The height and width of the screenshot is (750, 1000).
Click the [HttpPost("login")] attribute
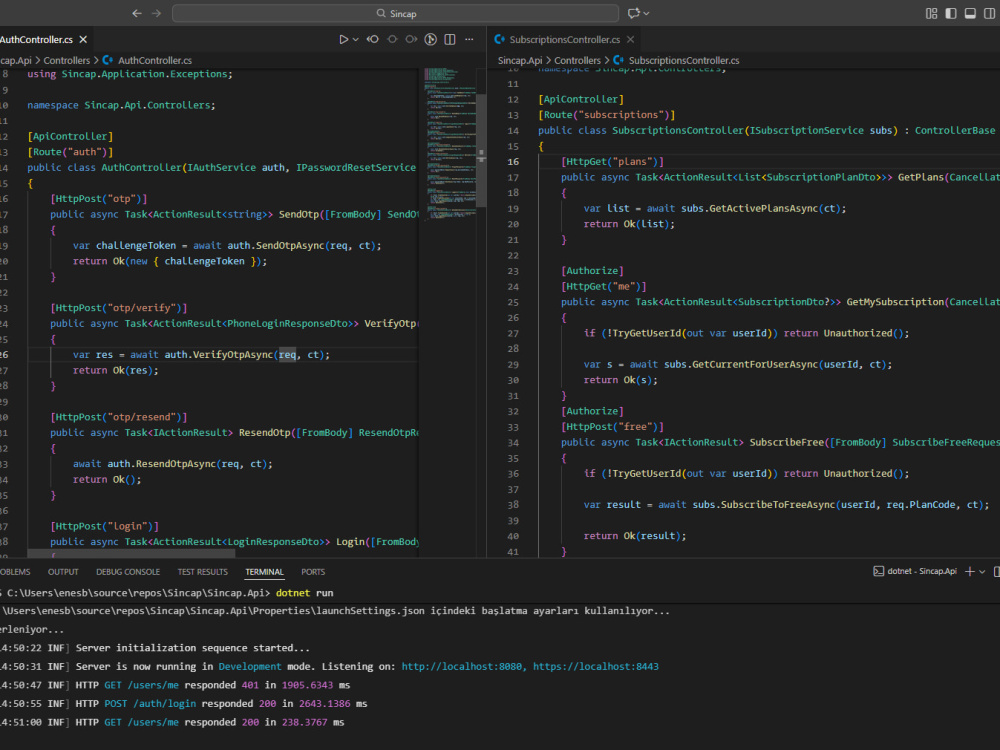click(x=105, y=526)
